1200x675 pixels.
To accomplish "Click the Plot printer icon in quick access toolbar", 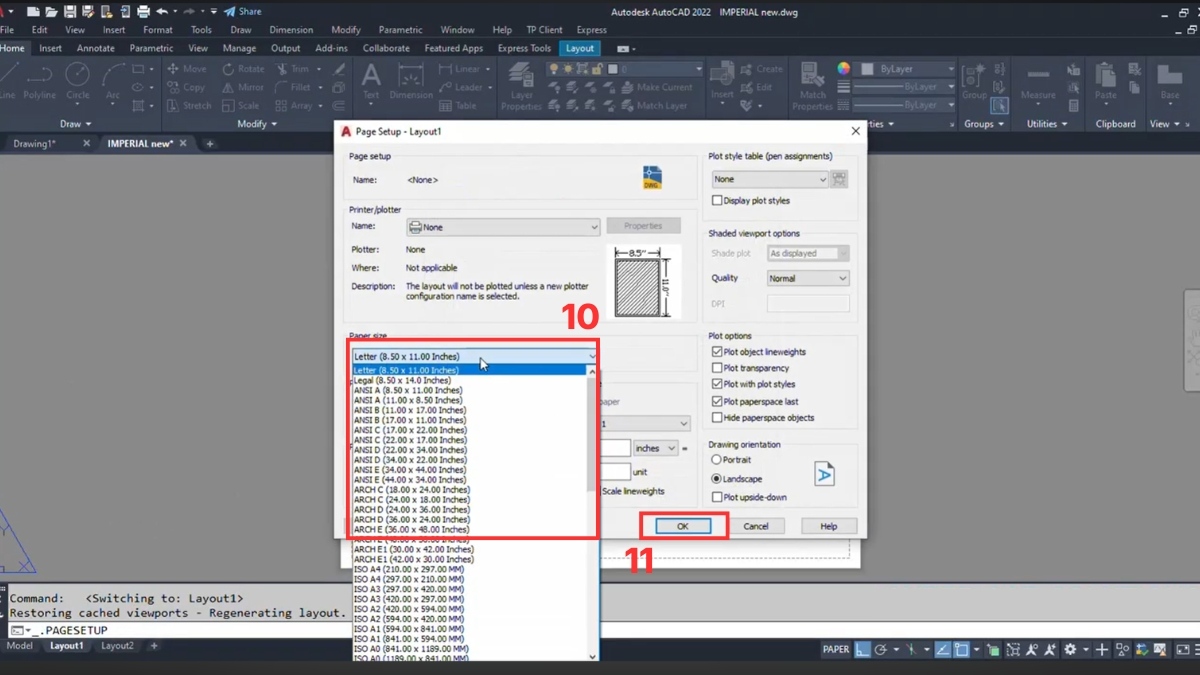I will tap(143, 11).
